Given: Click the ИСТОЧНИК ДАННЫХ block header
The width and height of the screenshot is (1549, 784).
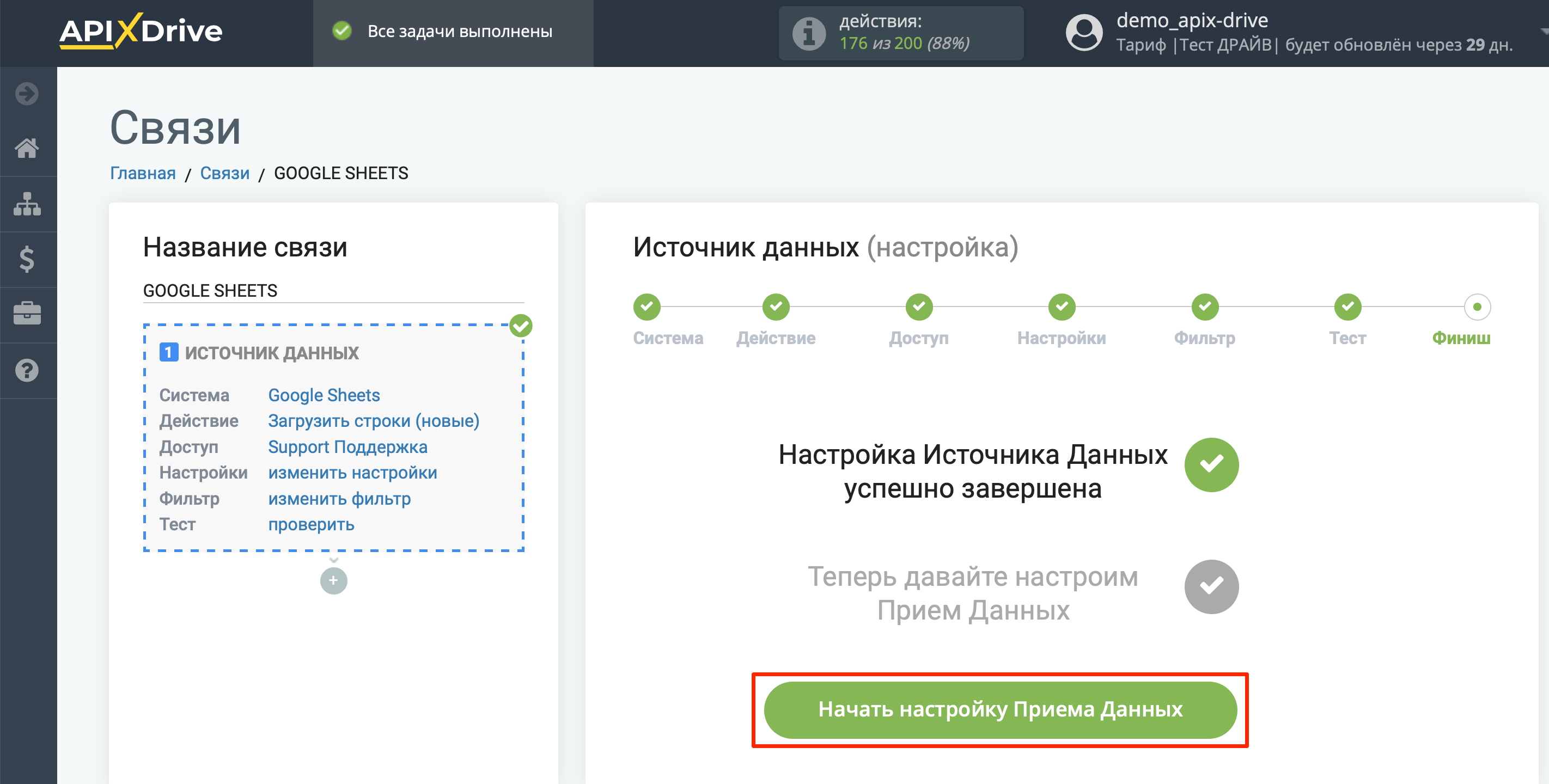Looking at the screenshot, I should pos(271,353).
